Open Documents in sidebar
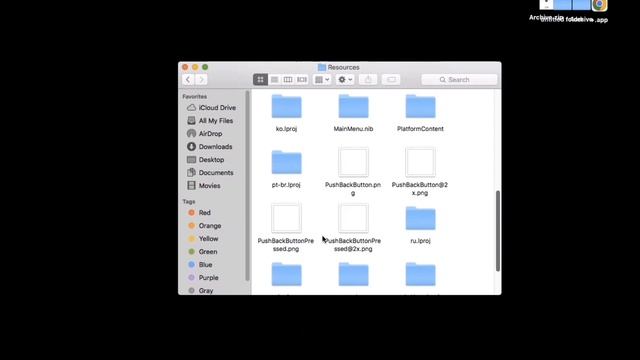640x360 pixels. pyautogui.click(x=210, y=173)
